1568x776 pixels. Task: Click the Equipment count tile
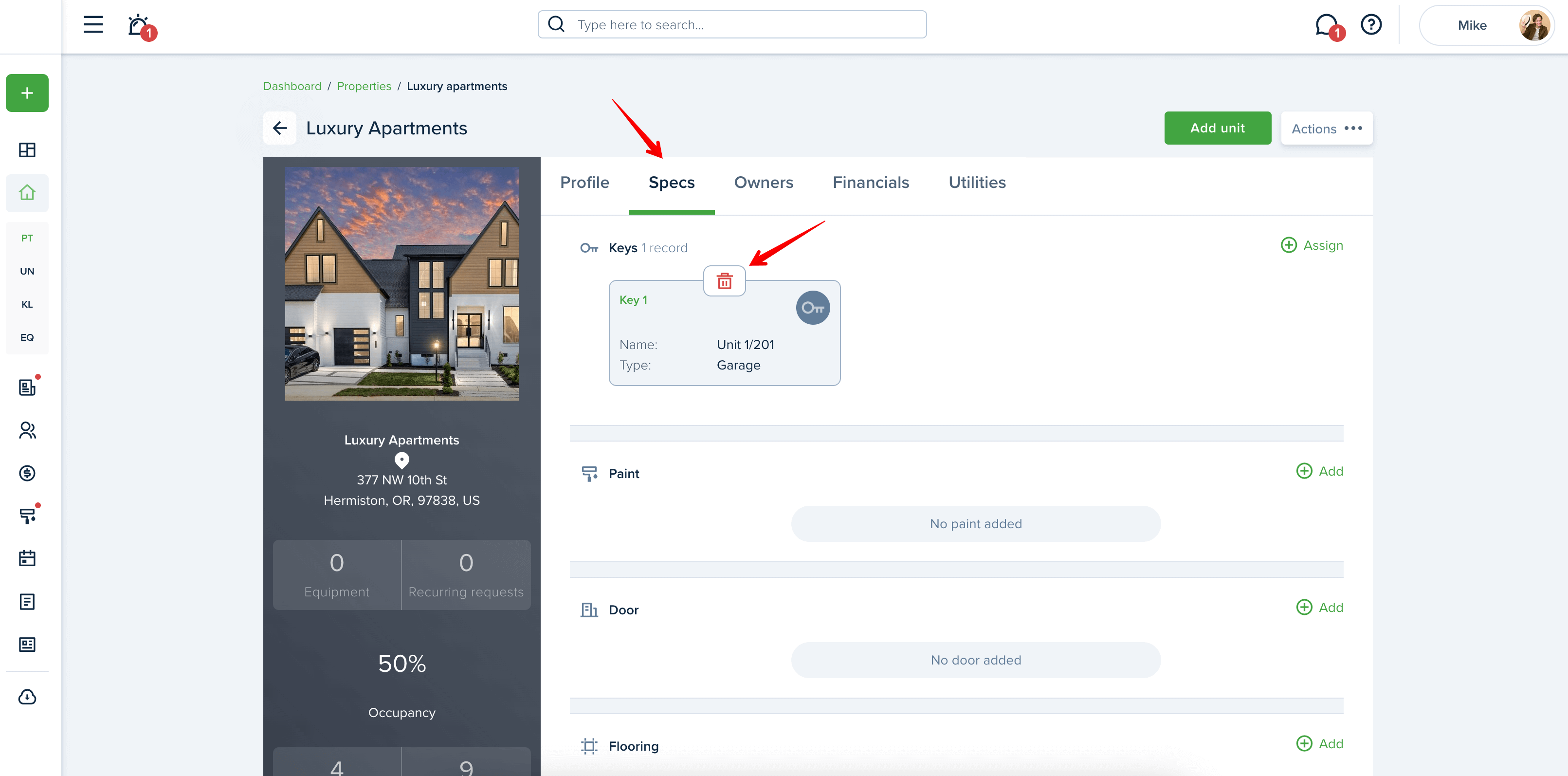click(x=337, y=575)
